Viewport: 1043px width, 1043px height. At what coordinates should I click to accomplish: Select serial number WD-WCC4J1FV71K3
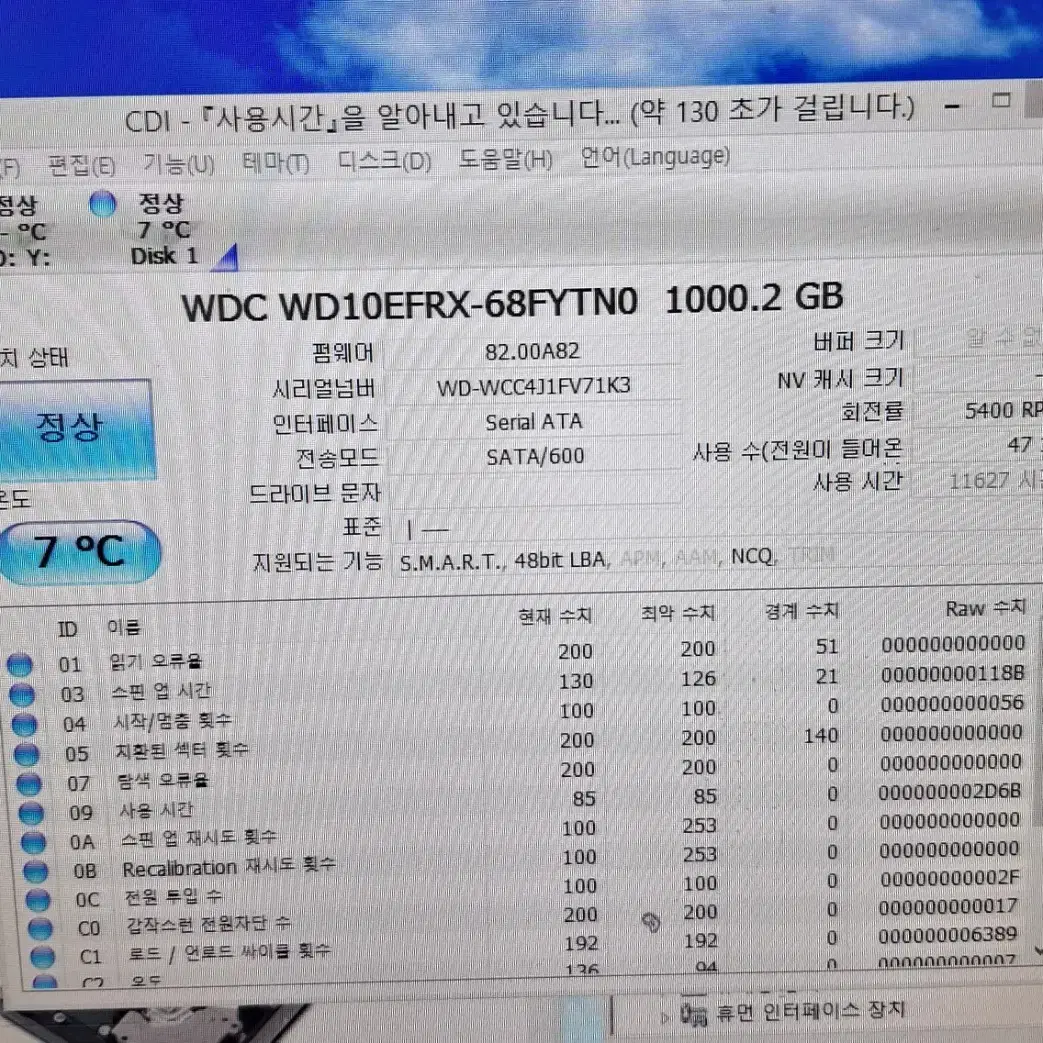(533, 386)
